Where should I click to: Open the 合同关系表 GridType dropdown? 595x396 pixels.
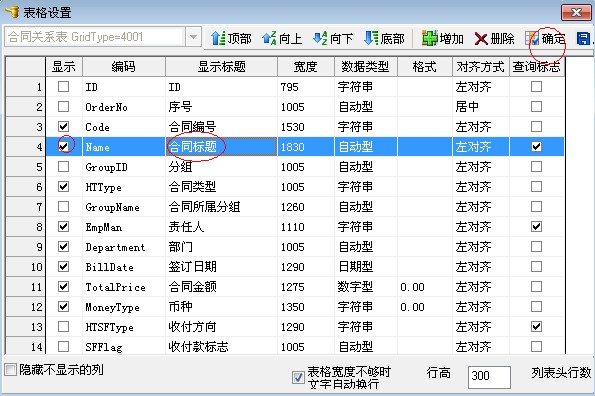point(193,37)
